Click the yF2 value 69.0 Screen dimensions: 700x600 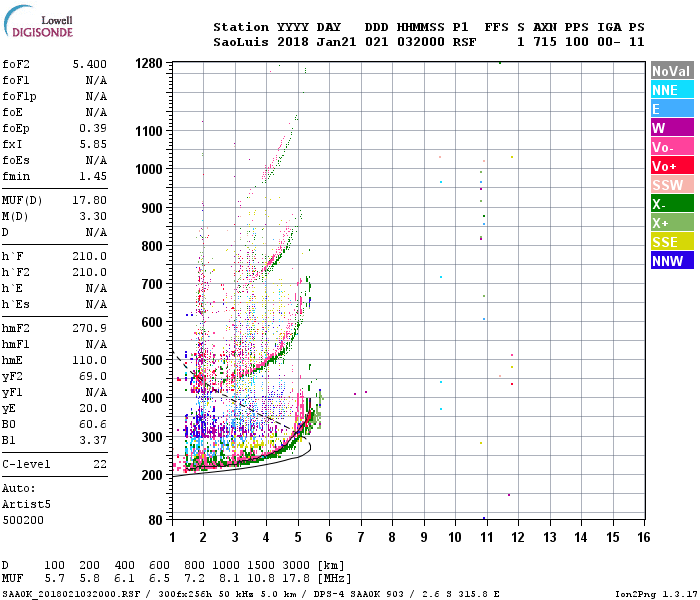93,376
